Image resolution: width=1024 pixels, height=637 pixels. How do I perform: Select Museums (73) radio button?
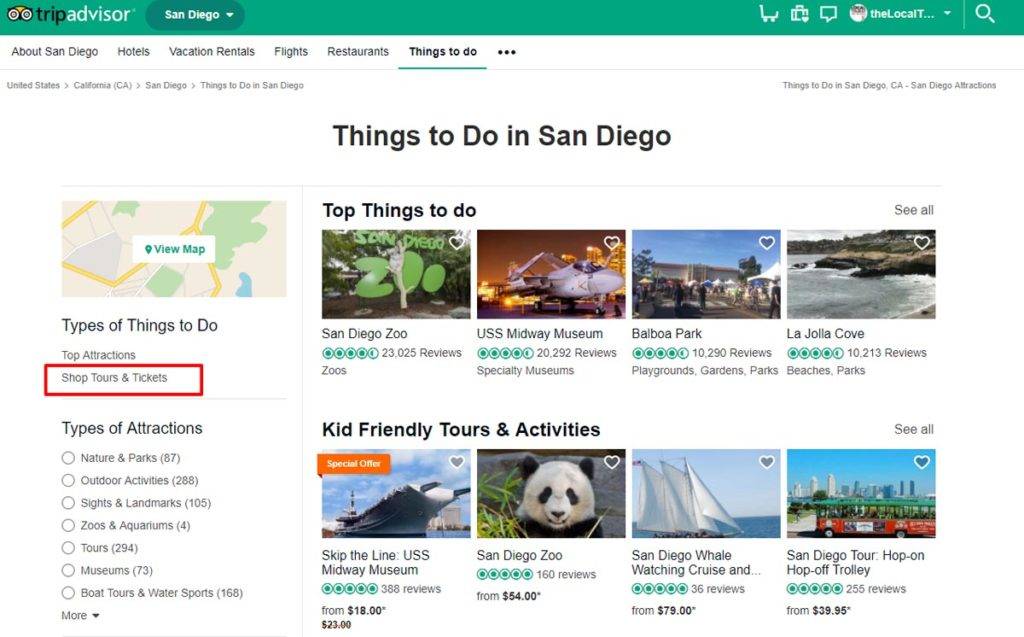68,570
